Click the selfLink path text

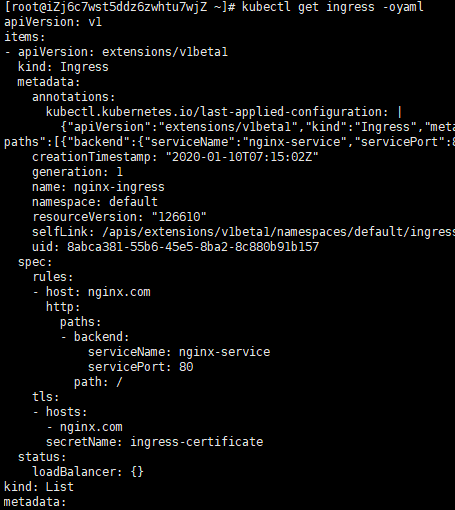click(x=278, y=232)
